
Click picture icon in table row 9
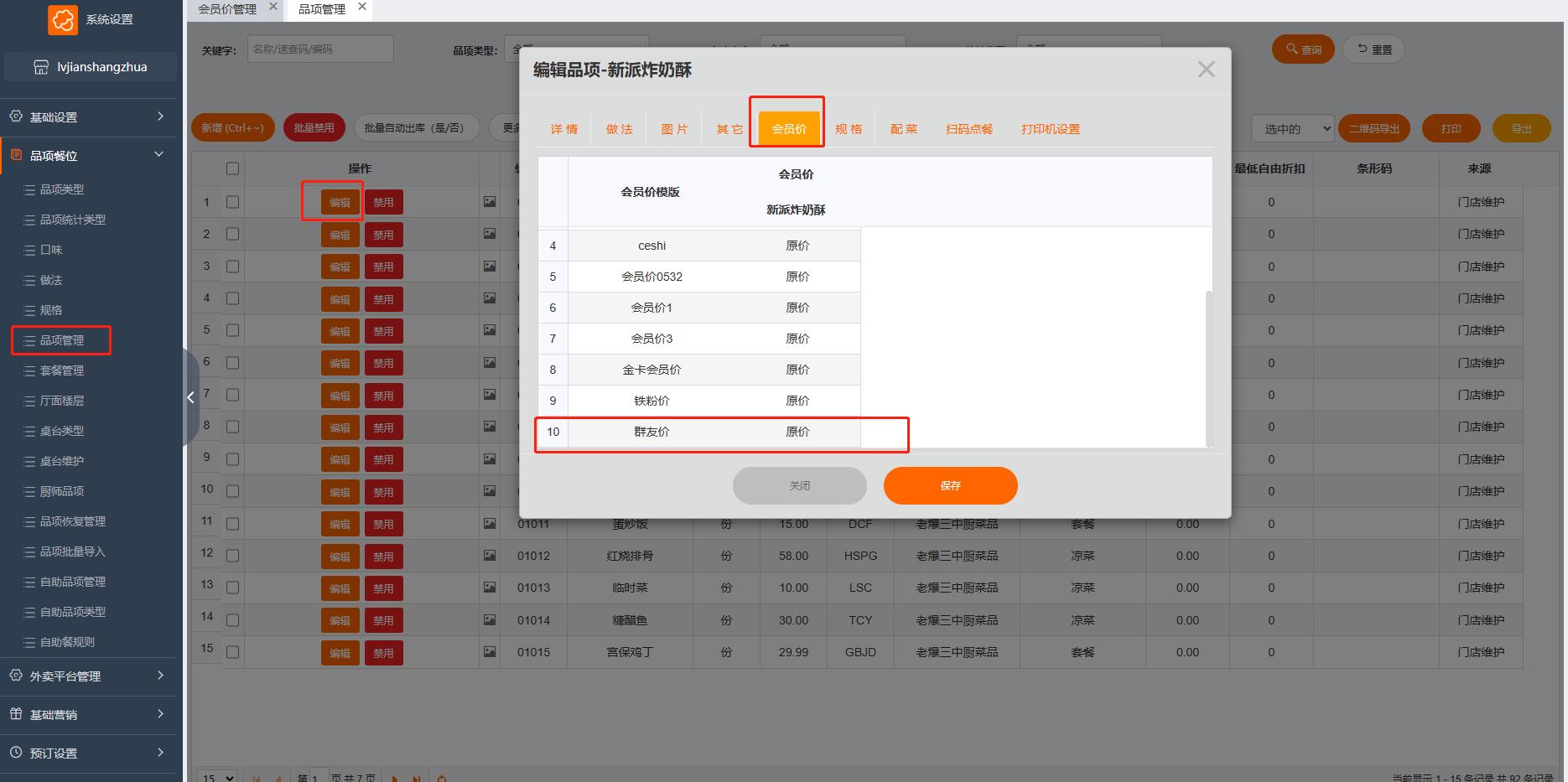[490, 459]
